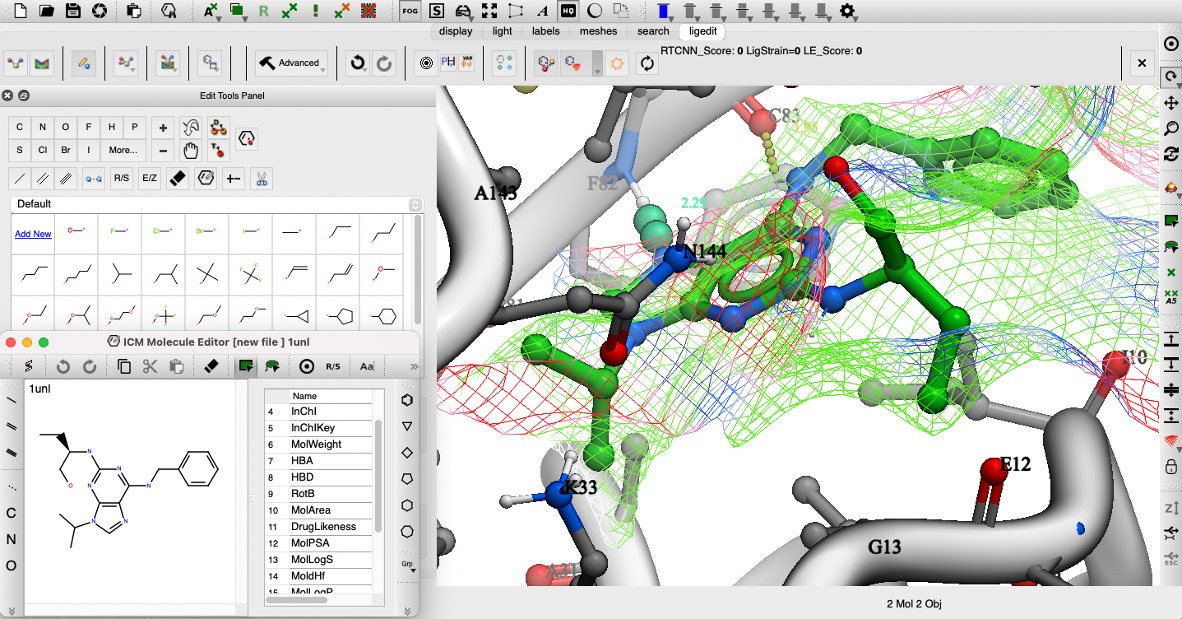Select triangle ring template in Molecule Editor
The width and height of the screenshot is (1182, 619).
pos(407,427)
